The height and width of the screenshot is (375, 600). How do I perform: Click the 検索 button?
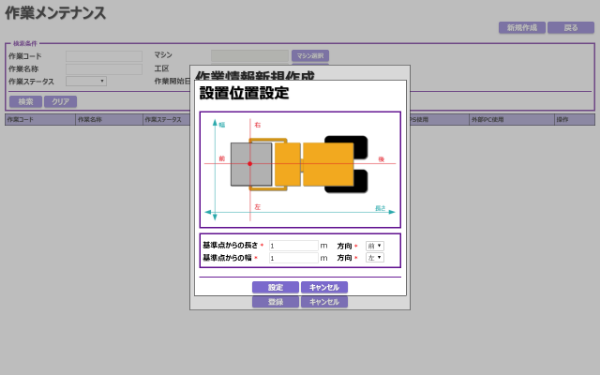tap(26, 102)
